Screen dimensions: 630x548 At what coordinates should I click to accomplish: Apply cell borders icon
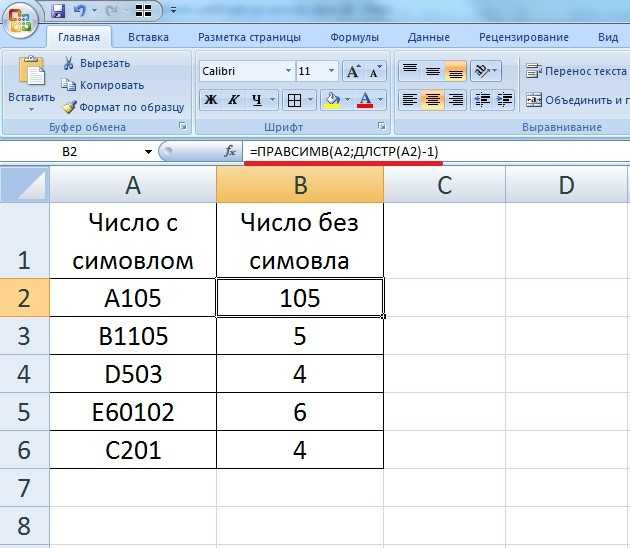295,100
